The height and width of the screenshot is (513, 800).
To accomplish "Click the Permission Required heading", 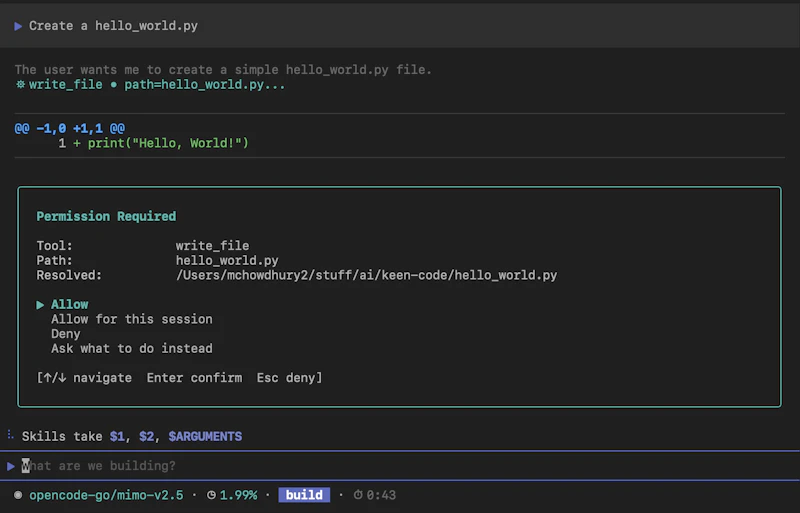I will pos(106,216).
